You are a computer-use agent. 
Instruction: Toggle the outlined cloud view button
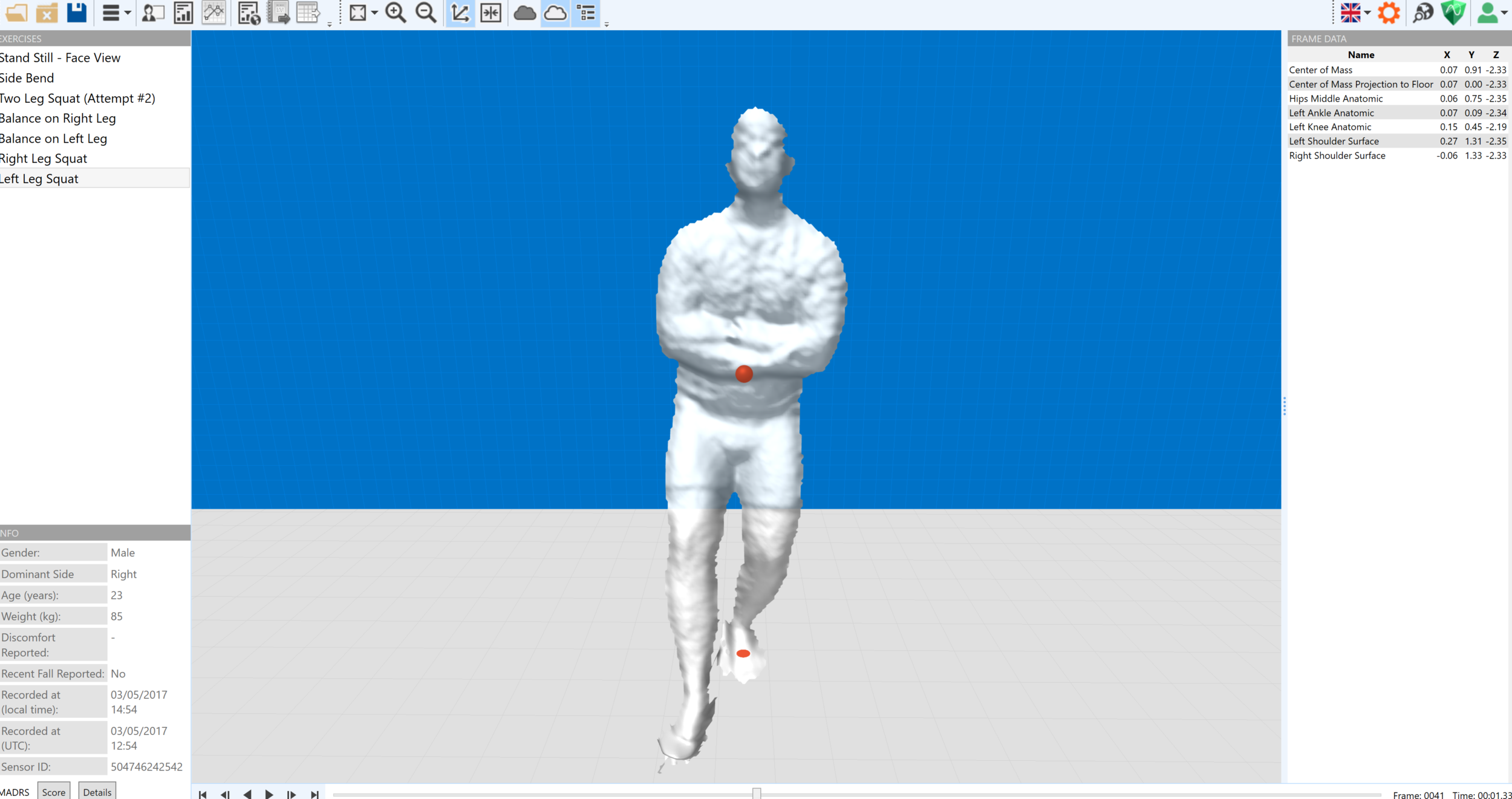555,13
